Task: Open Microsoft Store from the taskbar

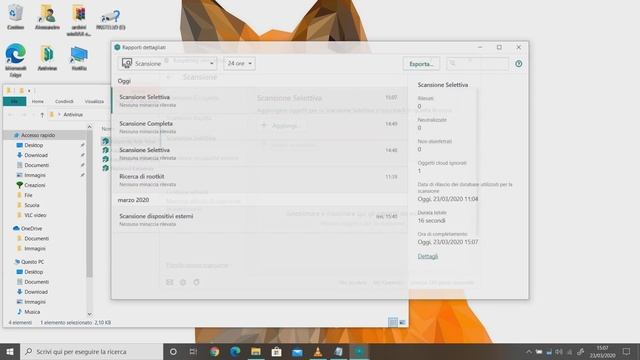Action: point(276,351)
